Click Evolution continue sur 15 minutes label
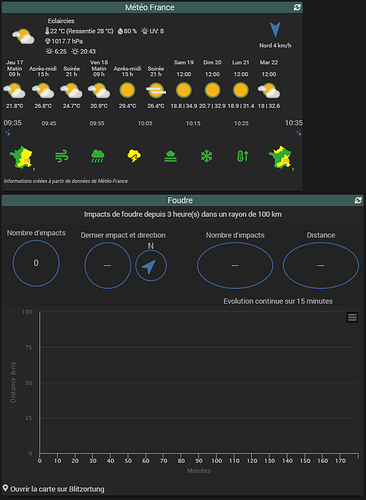Screen dimensions: 366x500 (278, 301)
